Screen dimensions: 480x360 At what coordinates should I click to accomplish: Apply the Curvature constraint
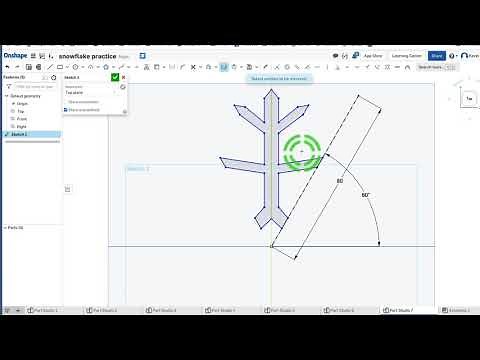tap(407, 67)
